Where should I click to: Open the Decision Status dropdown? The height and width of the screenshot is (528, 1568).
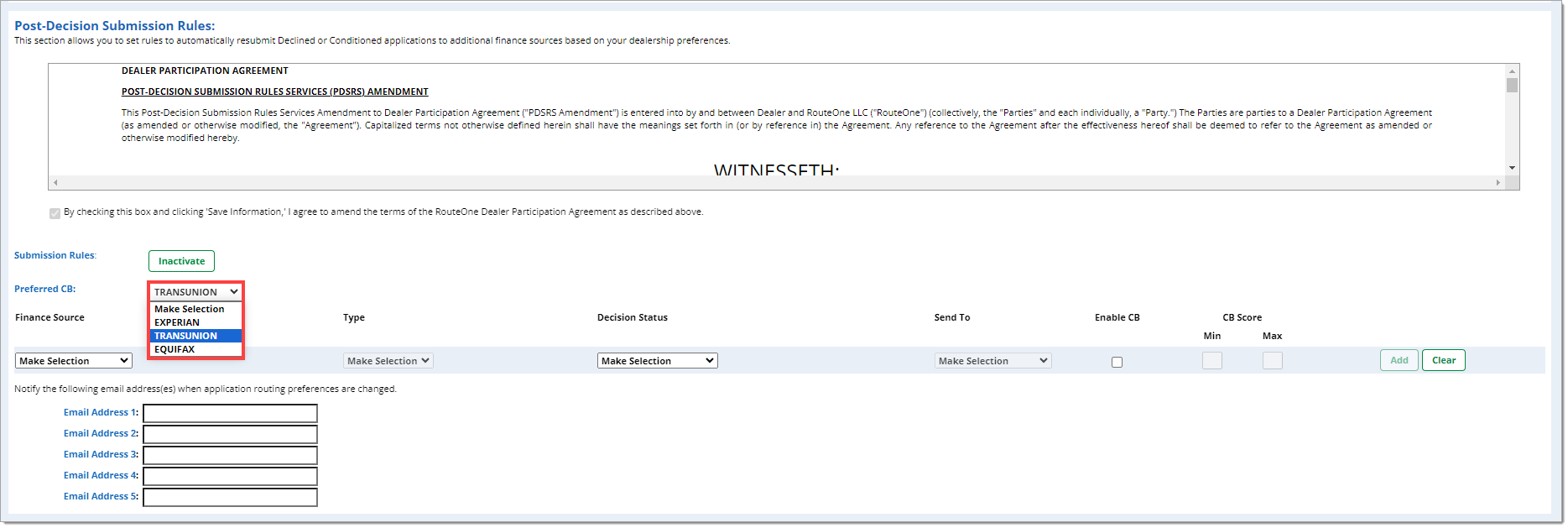tap(658, 361)
